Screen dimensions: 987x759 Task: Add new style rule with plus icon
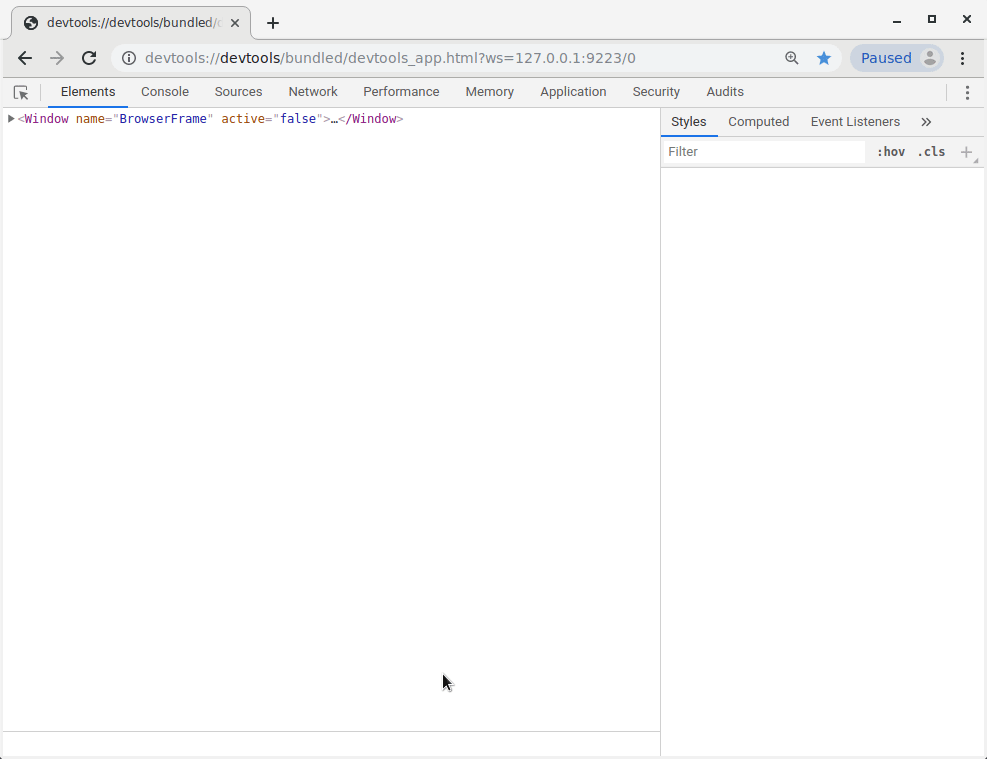click(966, 152)
